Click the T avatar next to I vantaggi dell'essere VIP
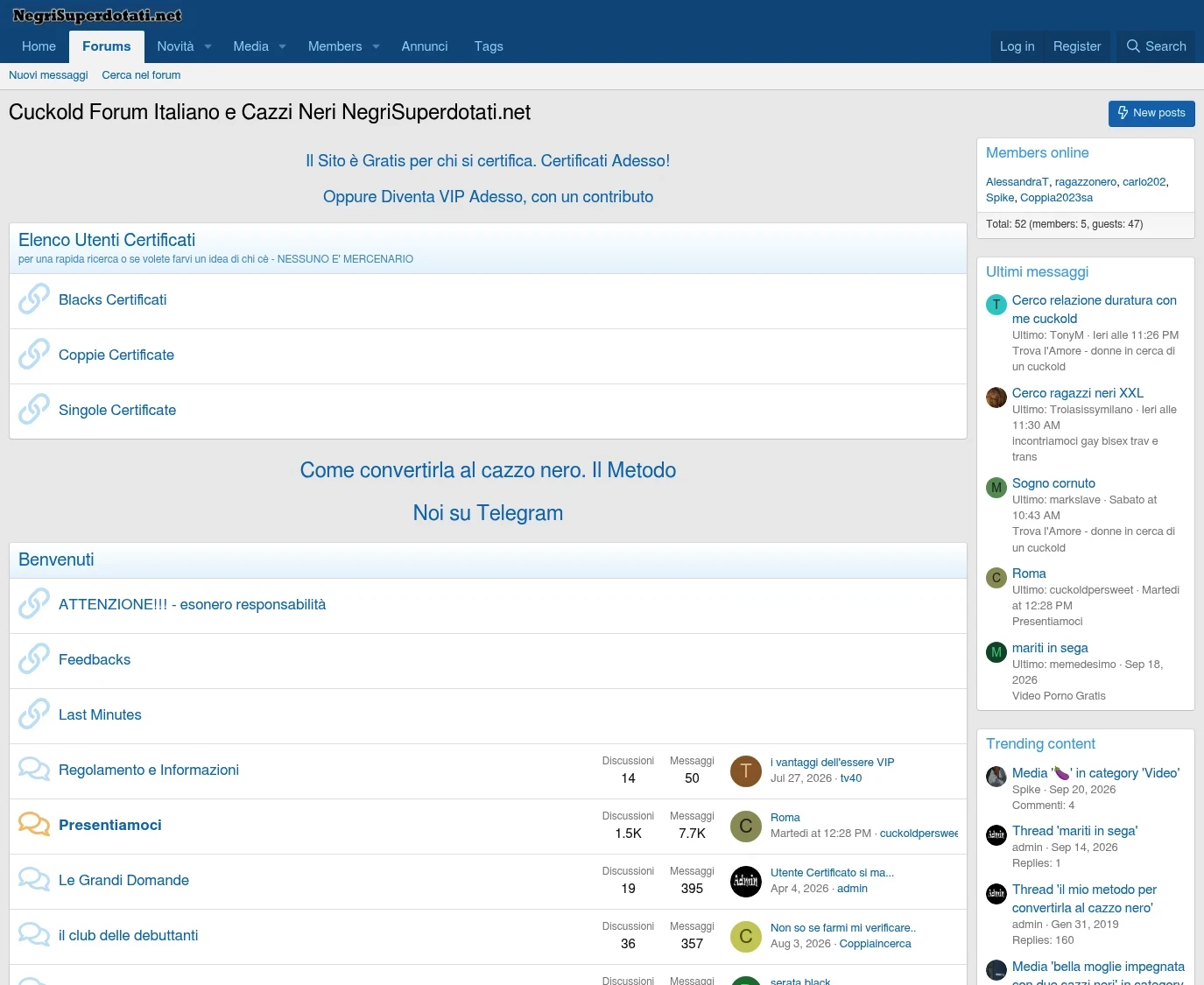Image resolution: width=1204 pixels, height=985 pixels. 746,771
